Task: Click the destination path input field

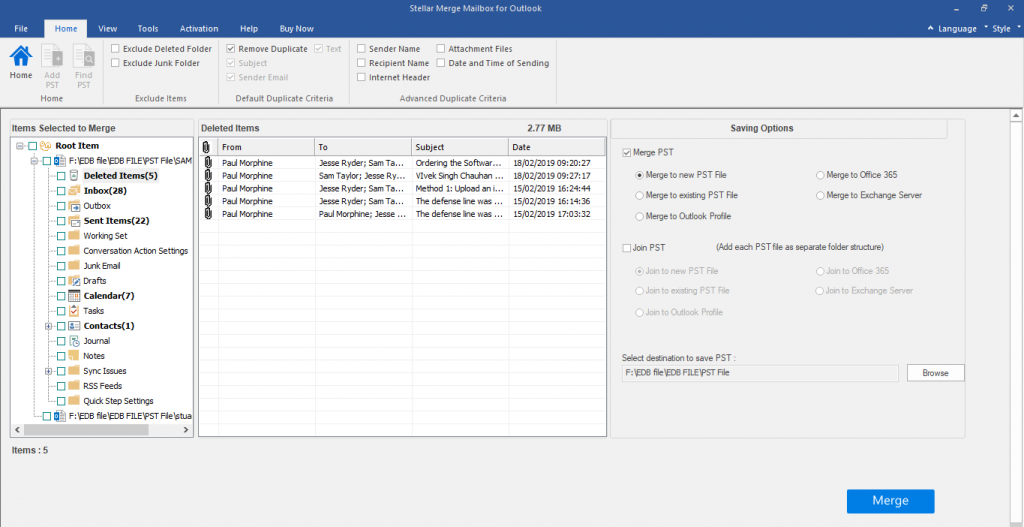Action: [x=760, y=373]
